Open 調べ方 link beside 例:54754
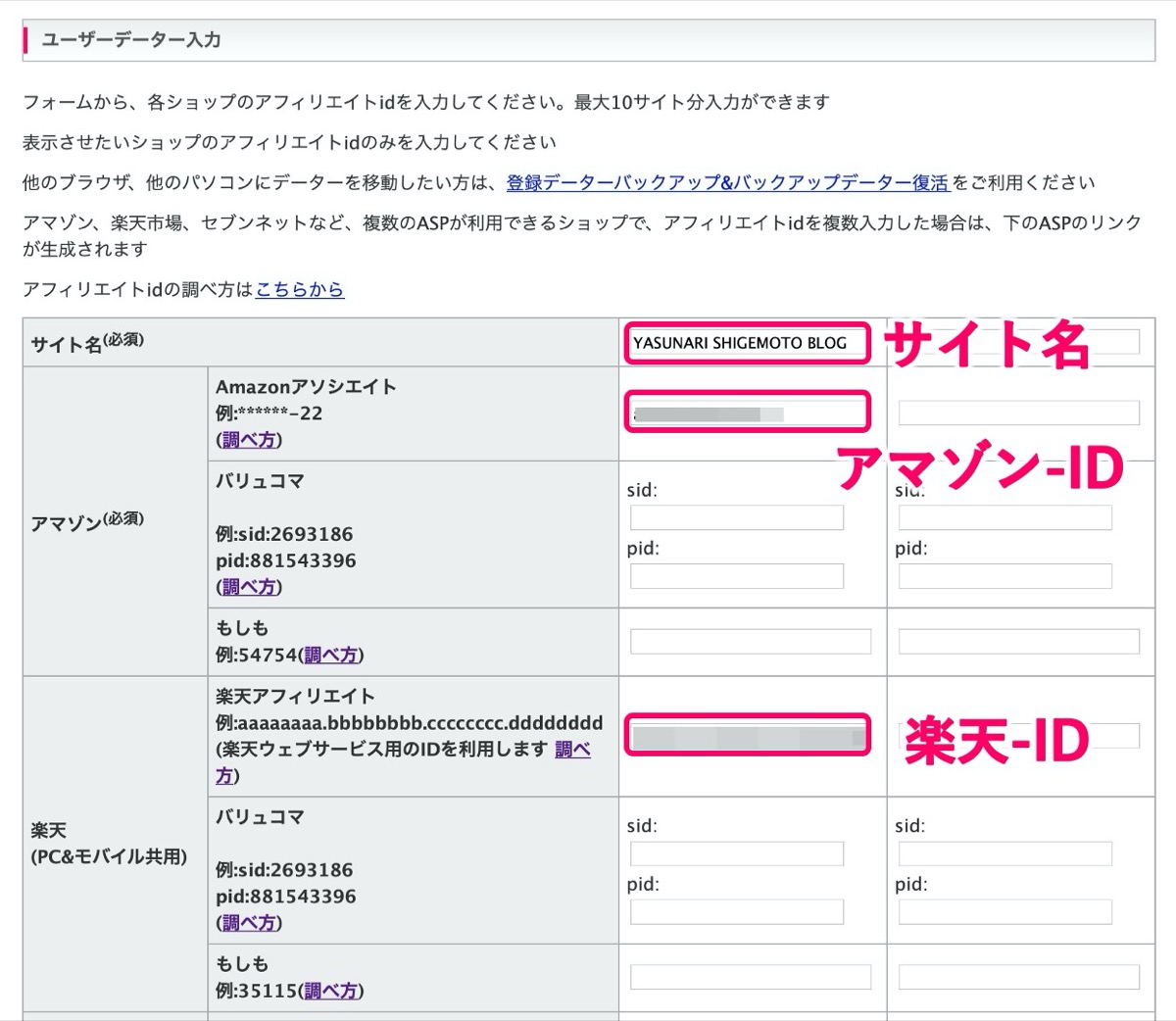This screenshot has height=1021, width=1176. point(331,655)
